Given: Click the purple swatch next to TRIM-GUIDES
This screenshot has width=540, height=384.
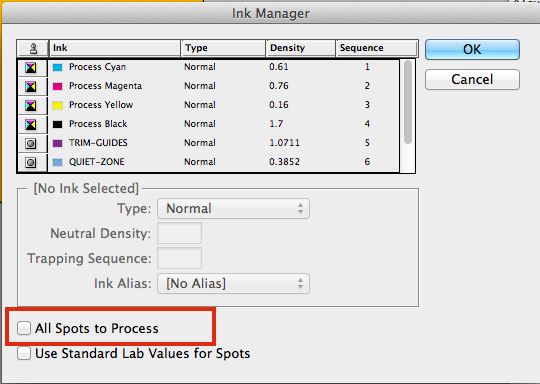Looking at the screenshot, I should tap(58, 143).
